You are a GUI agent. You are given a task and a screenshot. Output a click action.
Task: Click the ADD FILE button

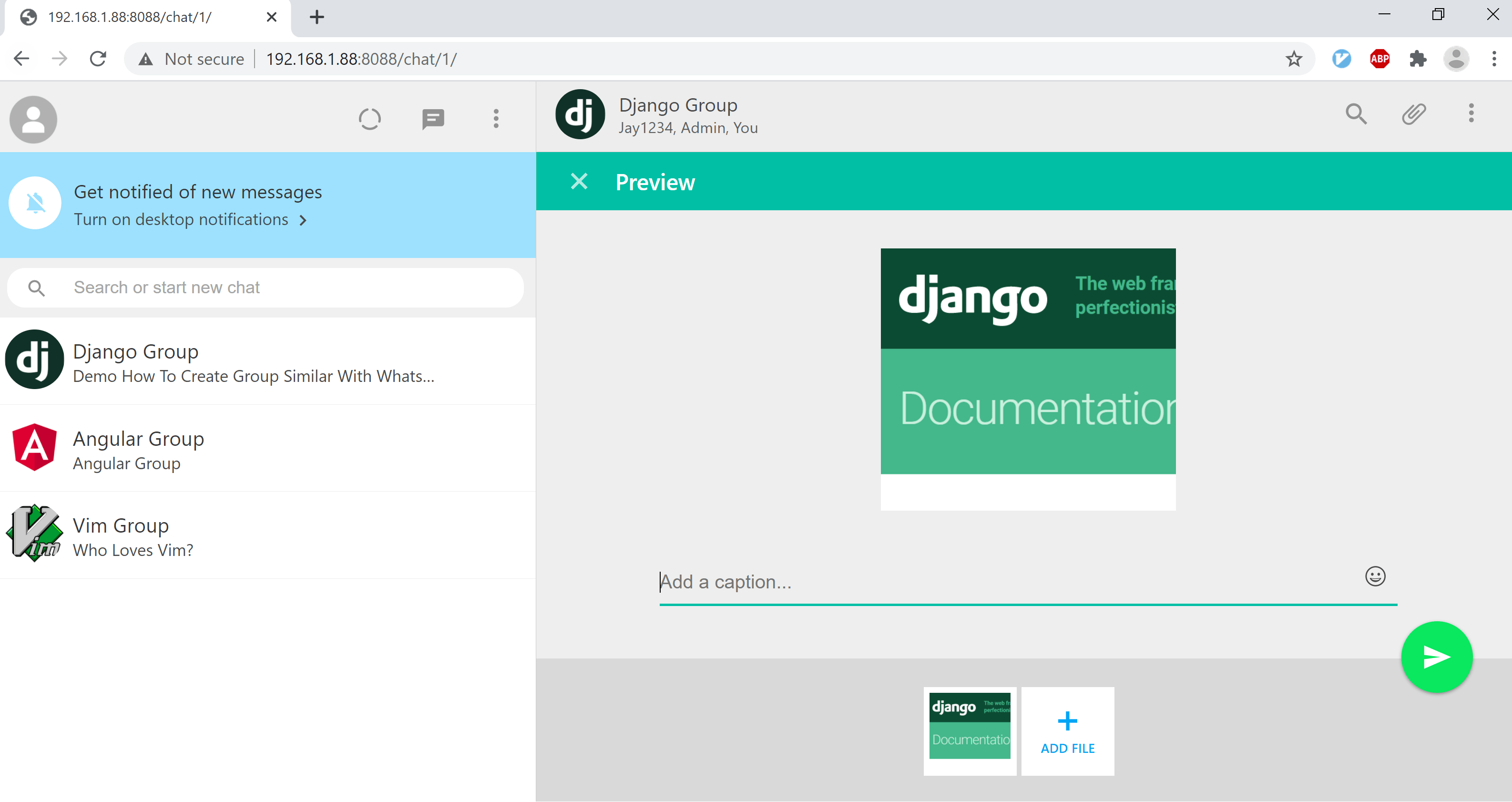[x=1067, y=731]
